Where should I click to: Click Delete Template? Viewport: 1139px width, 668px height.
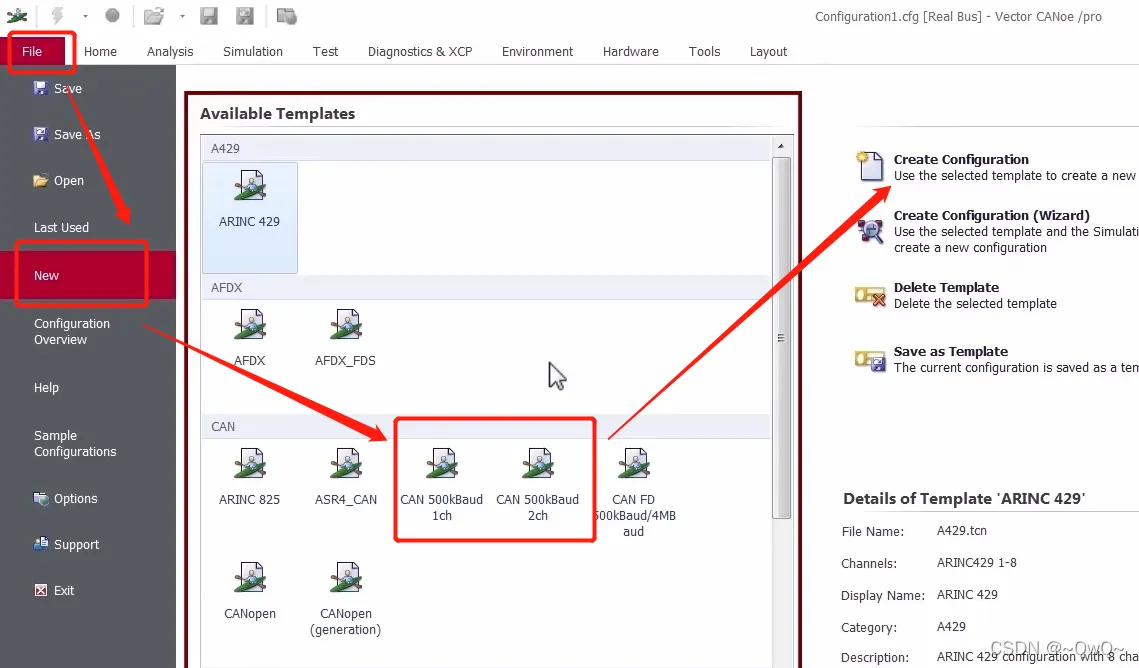(946, 288)
